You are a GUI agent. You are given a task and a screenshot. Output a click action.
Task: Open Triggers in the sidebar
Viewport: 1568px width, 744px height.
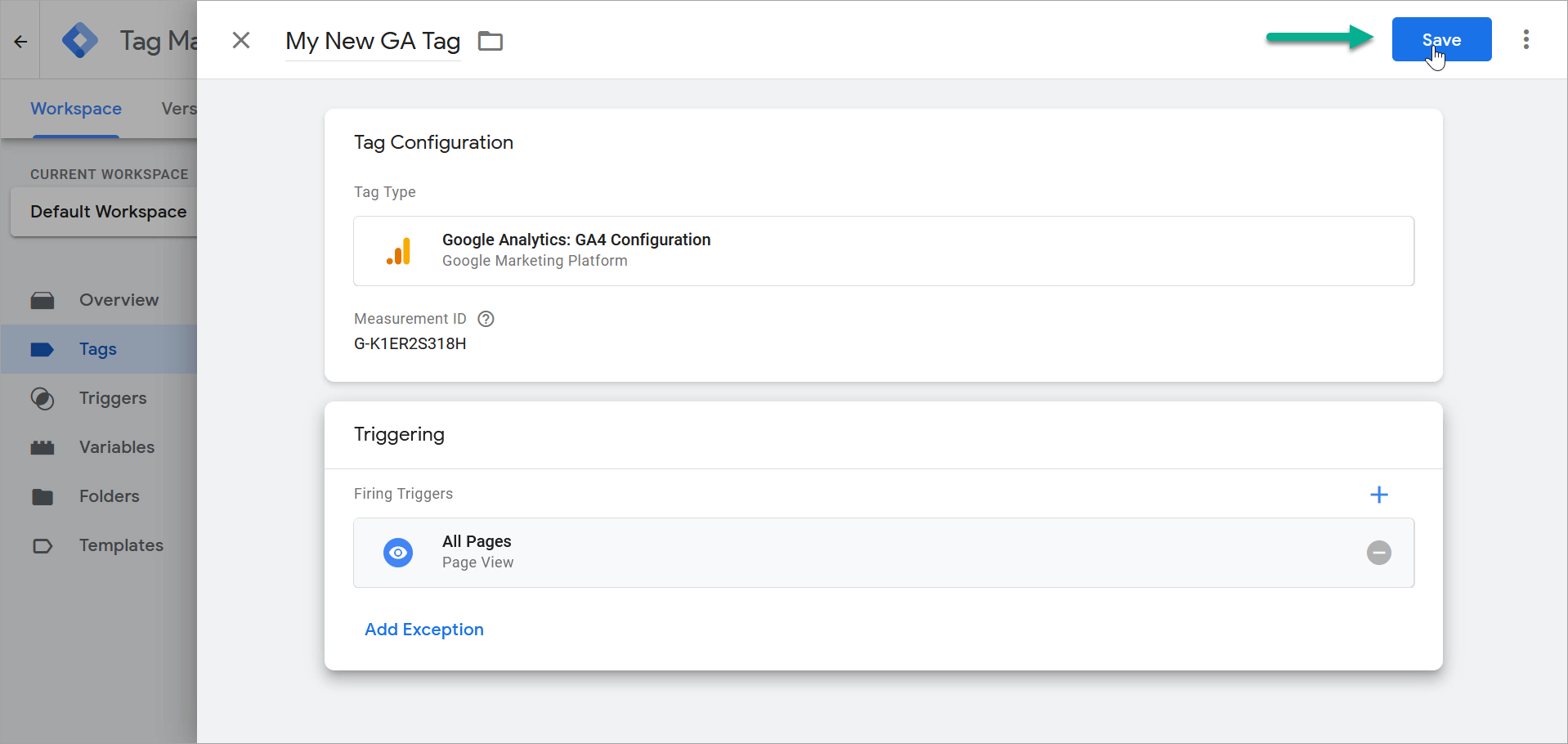(99, 398)
